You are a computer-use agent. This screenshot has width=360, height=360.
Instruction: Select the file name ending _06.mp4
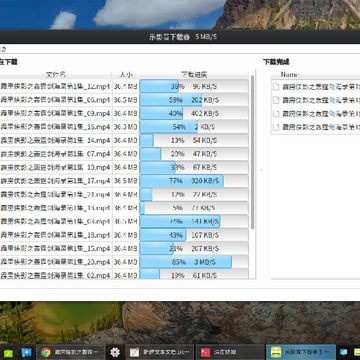[55, 100]
